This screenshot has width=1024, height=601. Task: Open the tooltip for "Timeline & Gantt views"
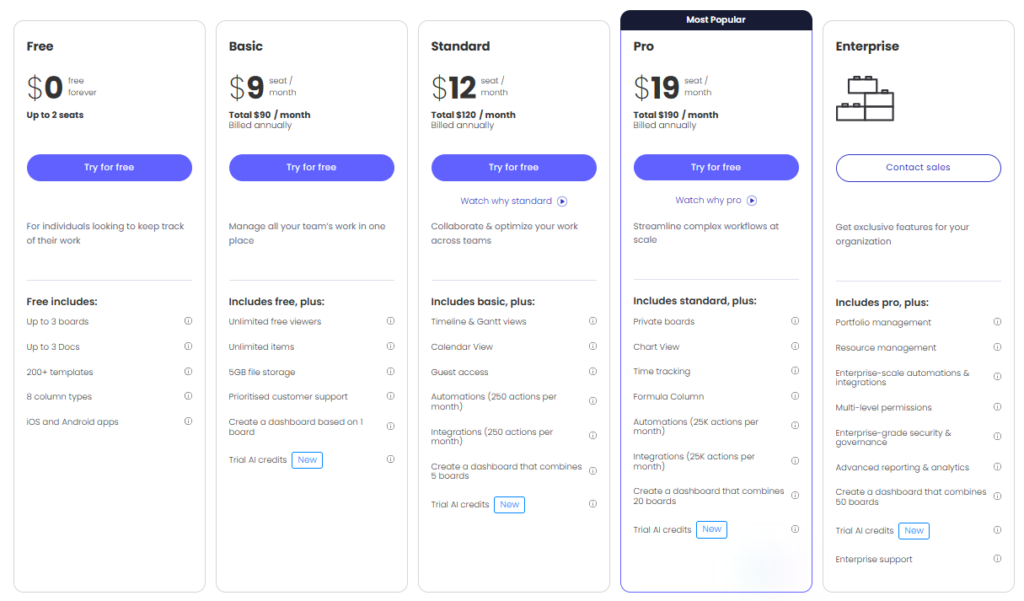(592, 321)
